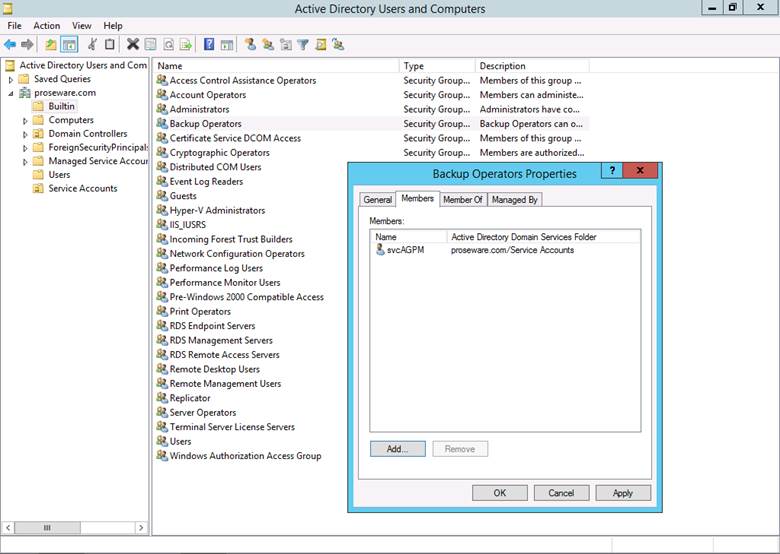Expand the Saved Queries tree node
The width and height of the screenshot is (780, 554).
[11, 79]
